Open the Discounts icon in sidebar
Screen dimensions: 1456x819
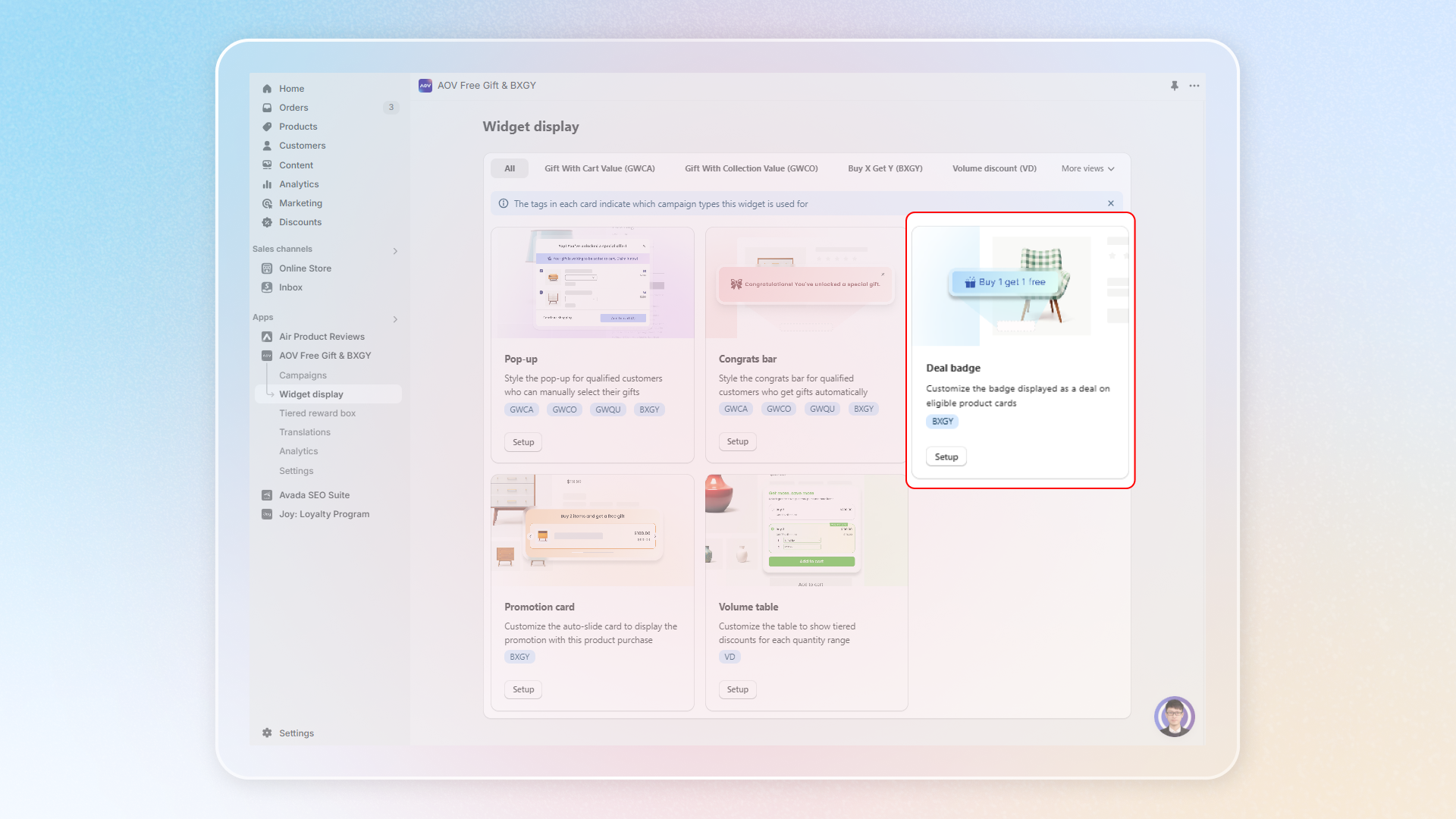[267, 222]
